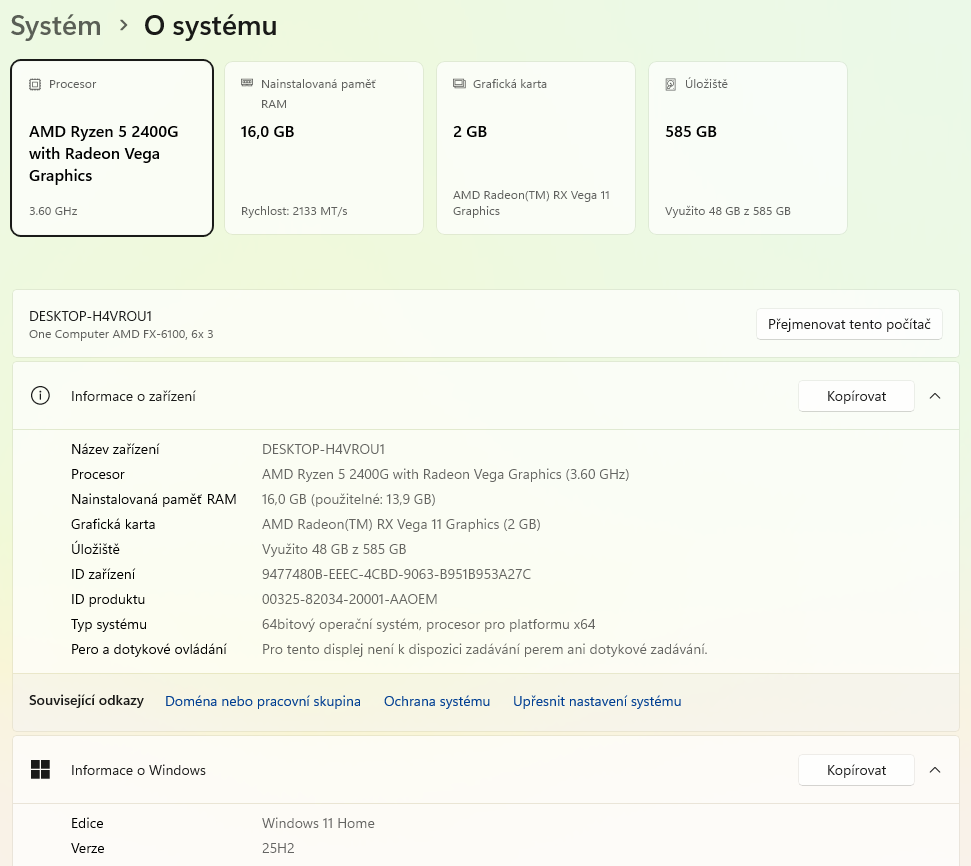The image size is (971, 866).
Task: Select processor value with (3.60 GHz) in details
Action: [x=446, y=475]
